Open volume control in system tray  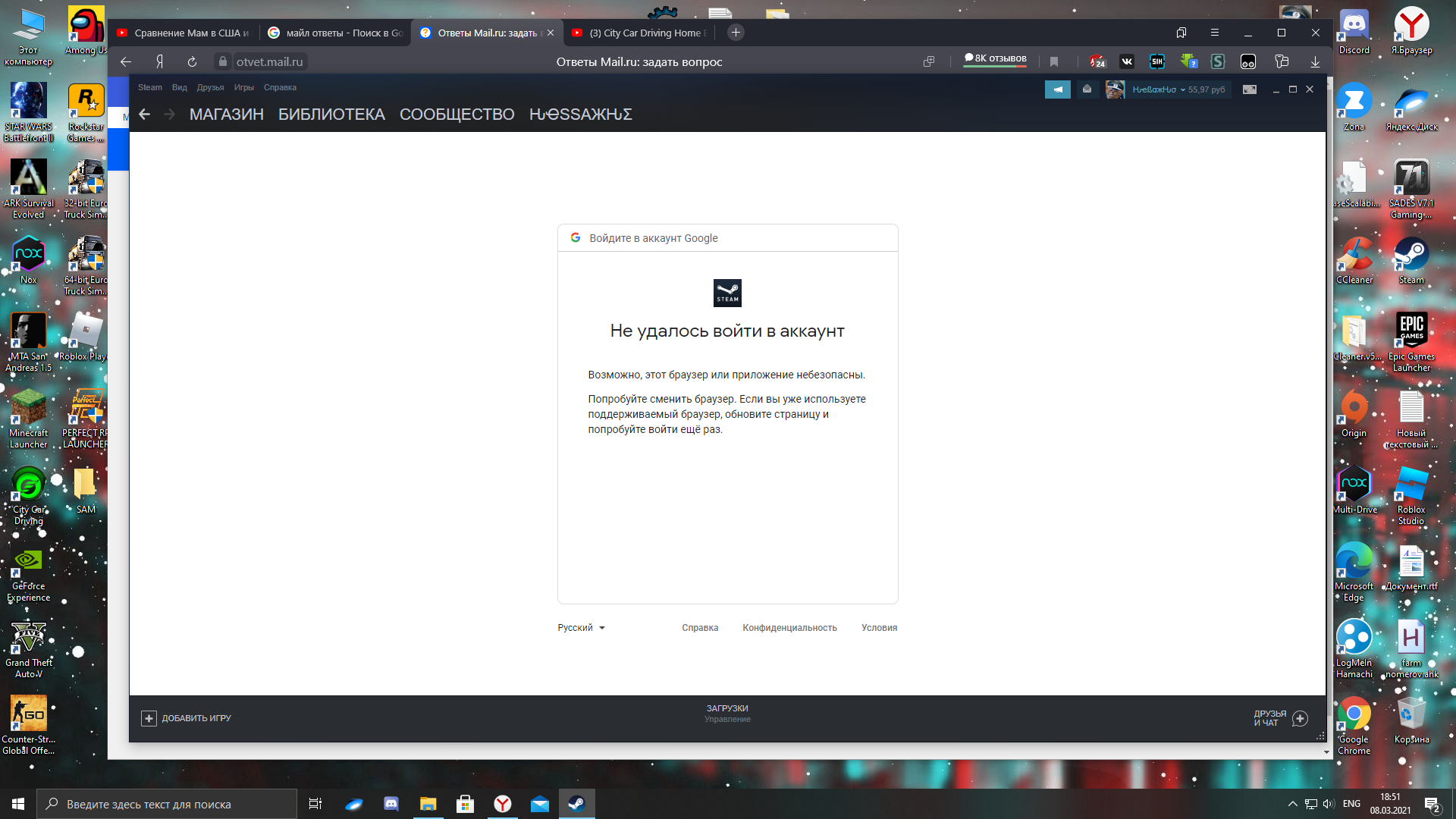(x=1329, y=804)
